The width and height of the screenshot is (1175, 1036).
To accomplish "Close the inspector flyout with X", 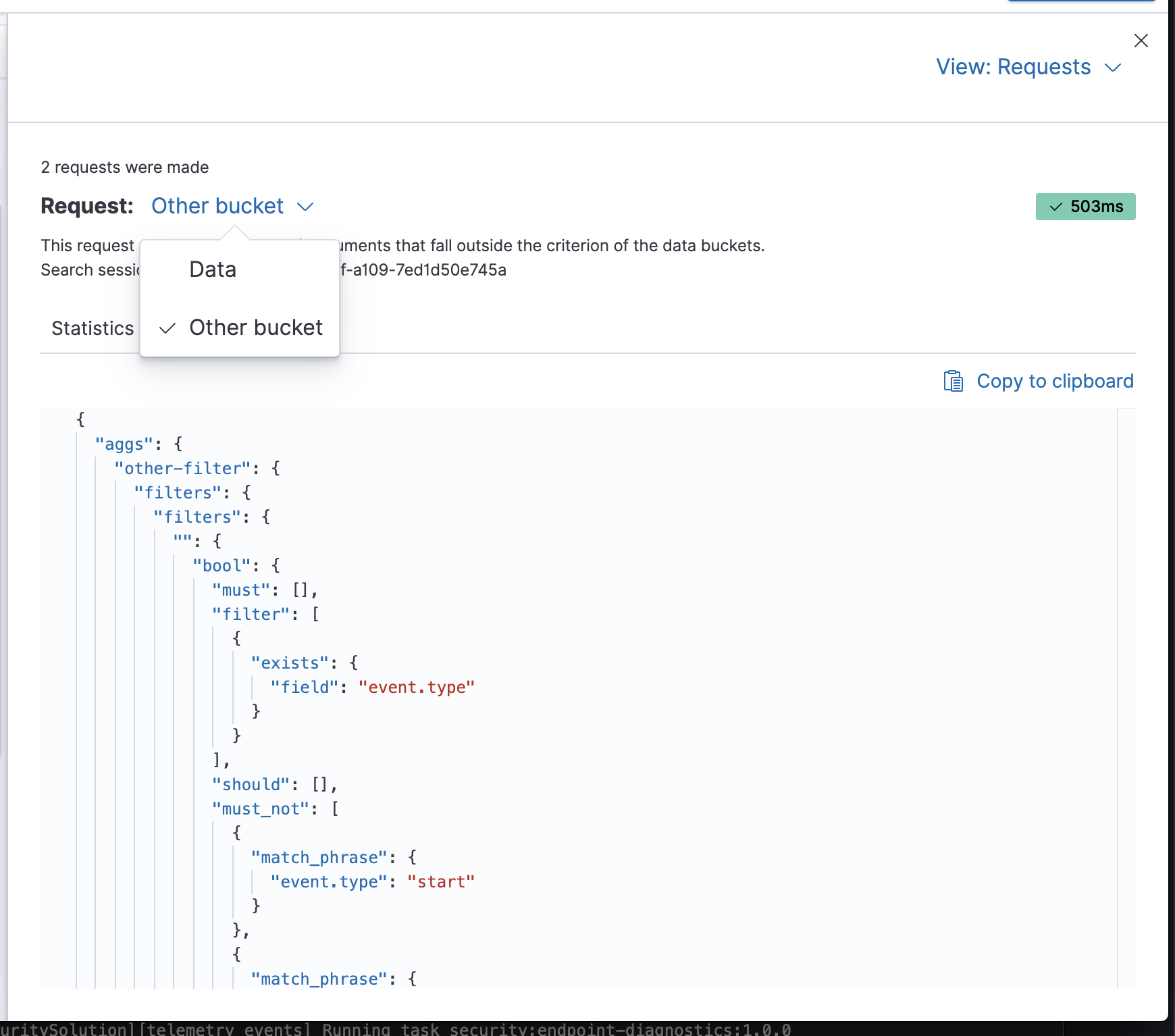I will (x=1141, y=41).
